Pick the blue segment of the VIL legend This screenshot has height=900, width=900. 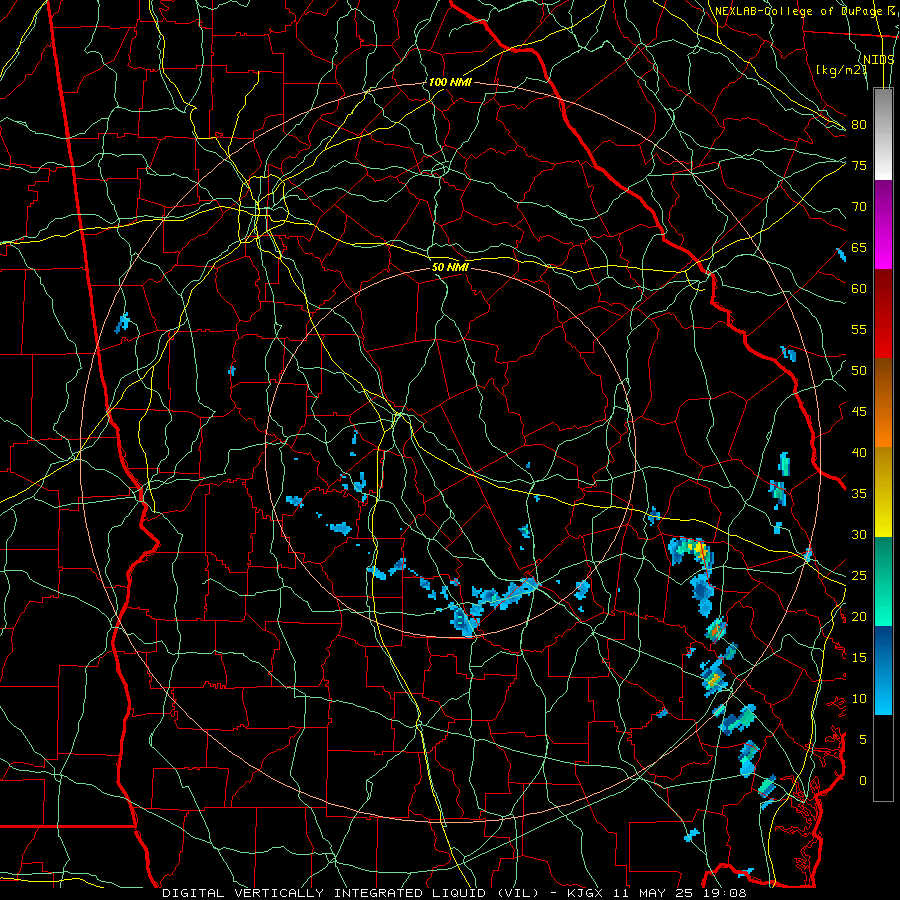point(883,670)
